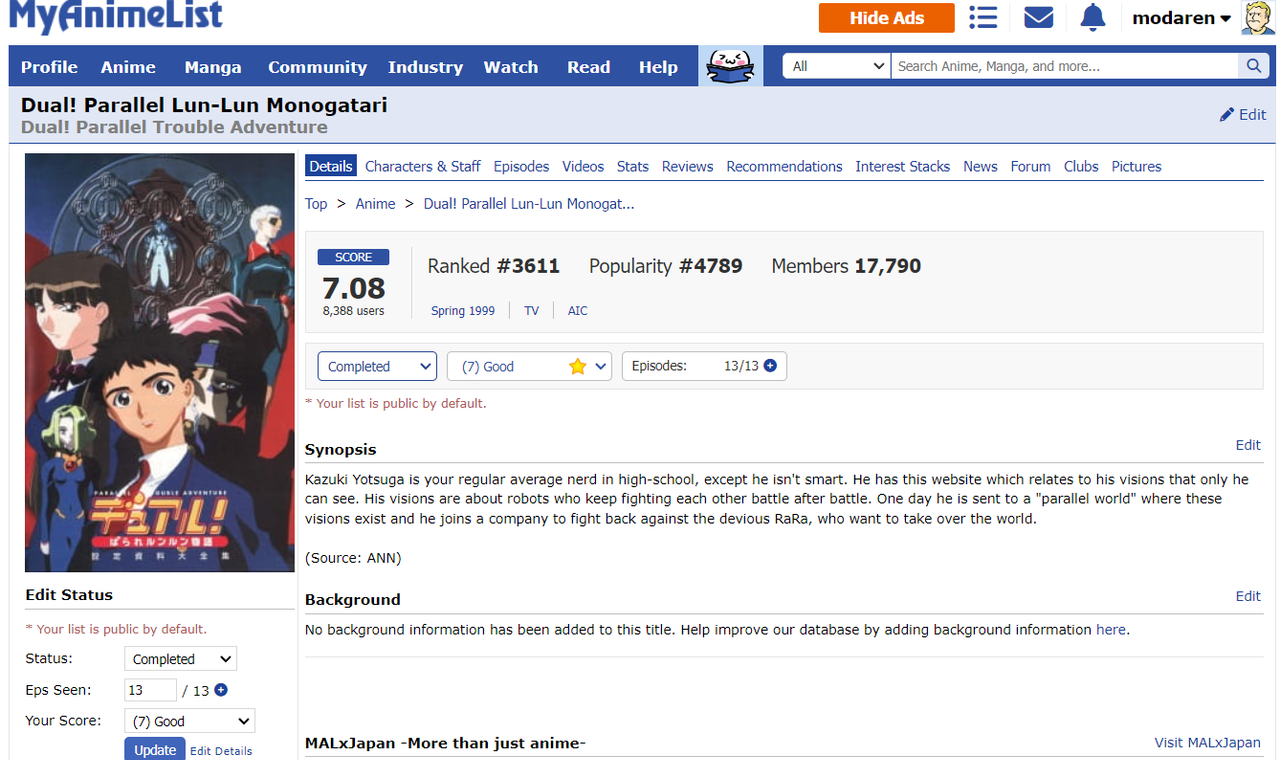Click Edit link beside Synopsis

(x=1248, y=445)
